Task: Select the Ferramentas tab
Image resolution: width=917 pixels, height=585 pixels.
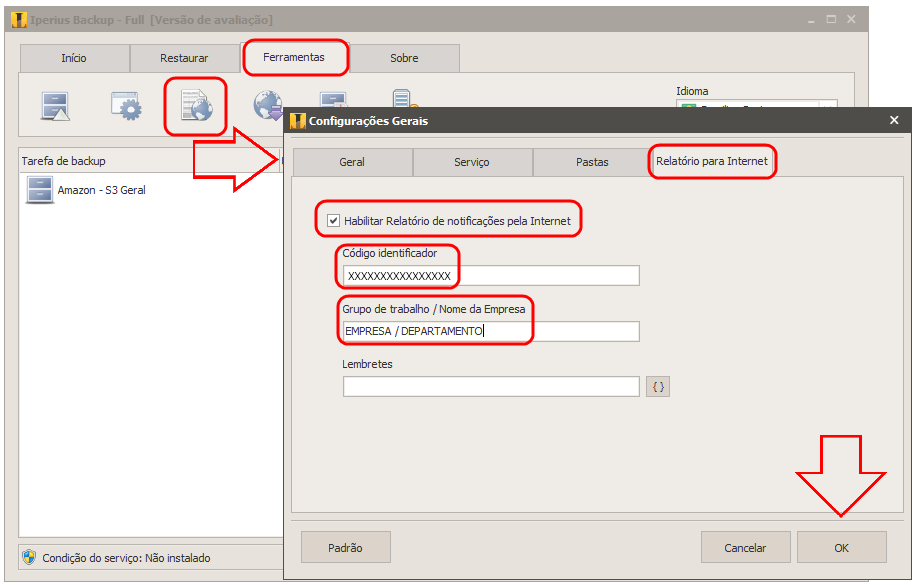Action: (294, 57)
